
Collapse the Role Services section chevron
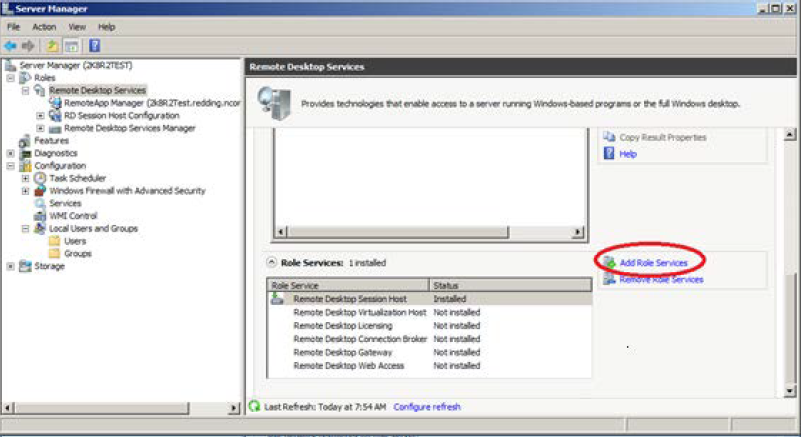tap(272, 263)
